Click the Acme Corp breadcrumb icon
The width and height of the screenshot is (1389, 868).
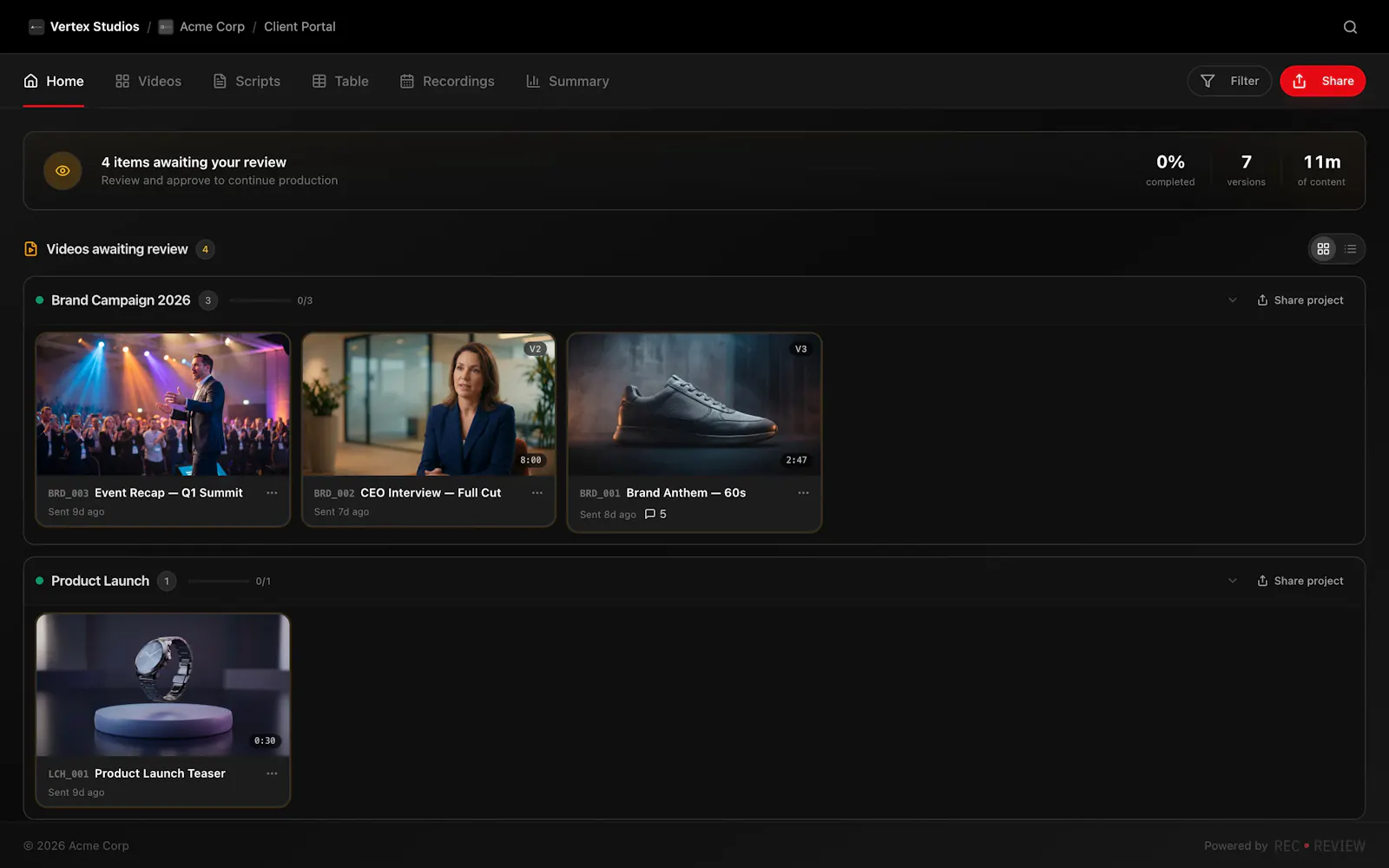pos(166,27)
